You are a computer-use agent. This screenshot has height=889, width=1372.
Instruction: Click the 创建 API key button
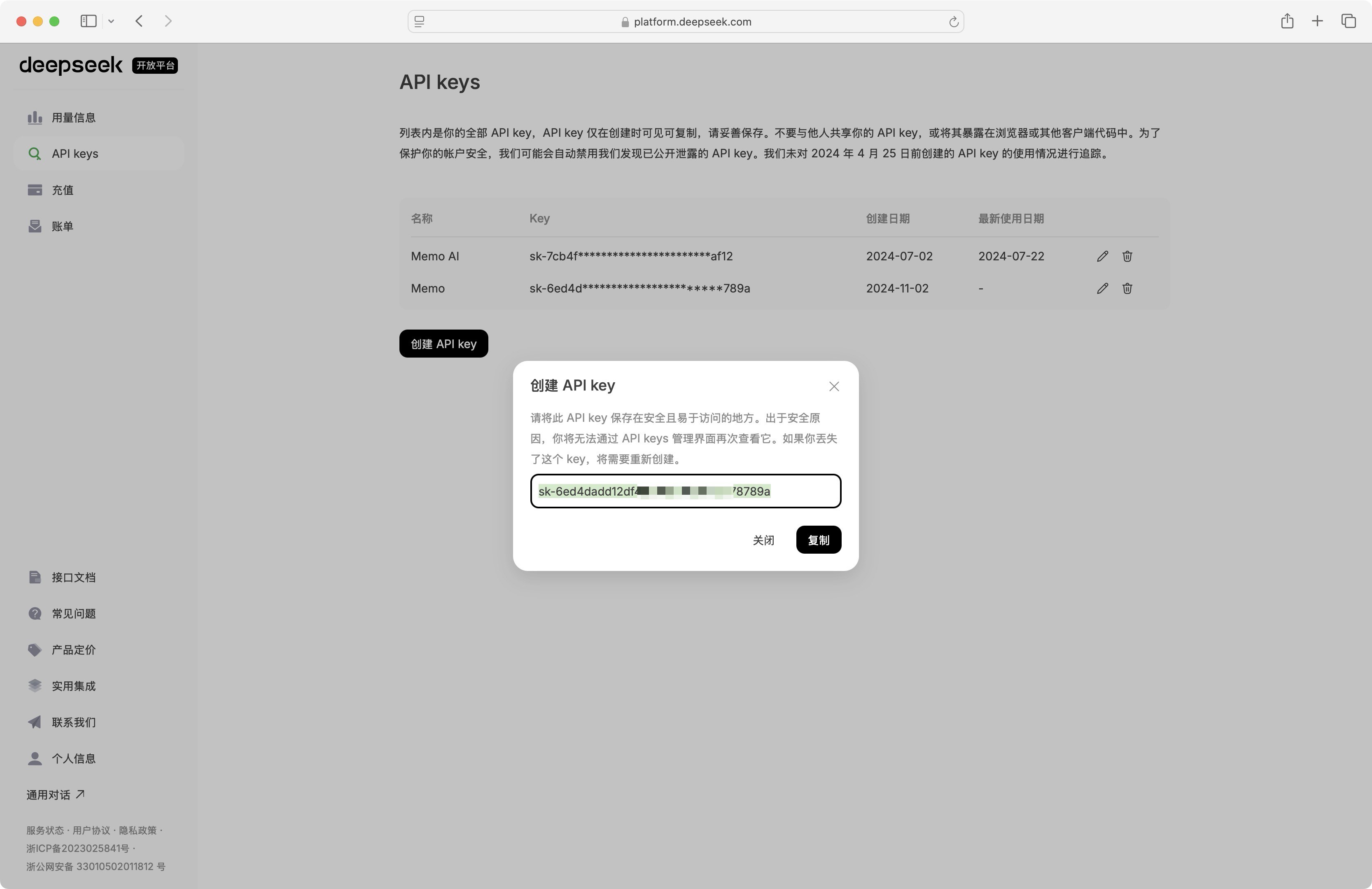point(443,344)
